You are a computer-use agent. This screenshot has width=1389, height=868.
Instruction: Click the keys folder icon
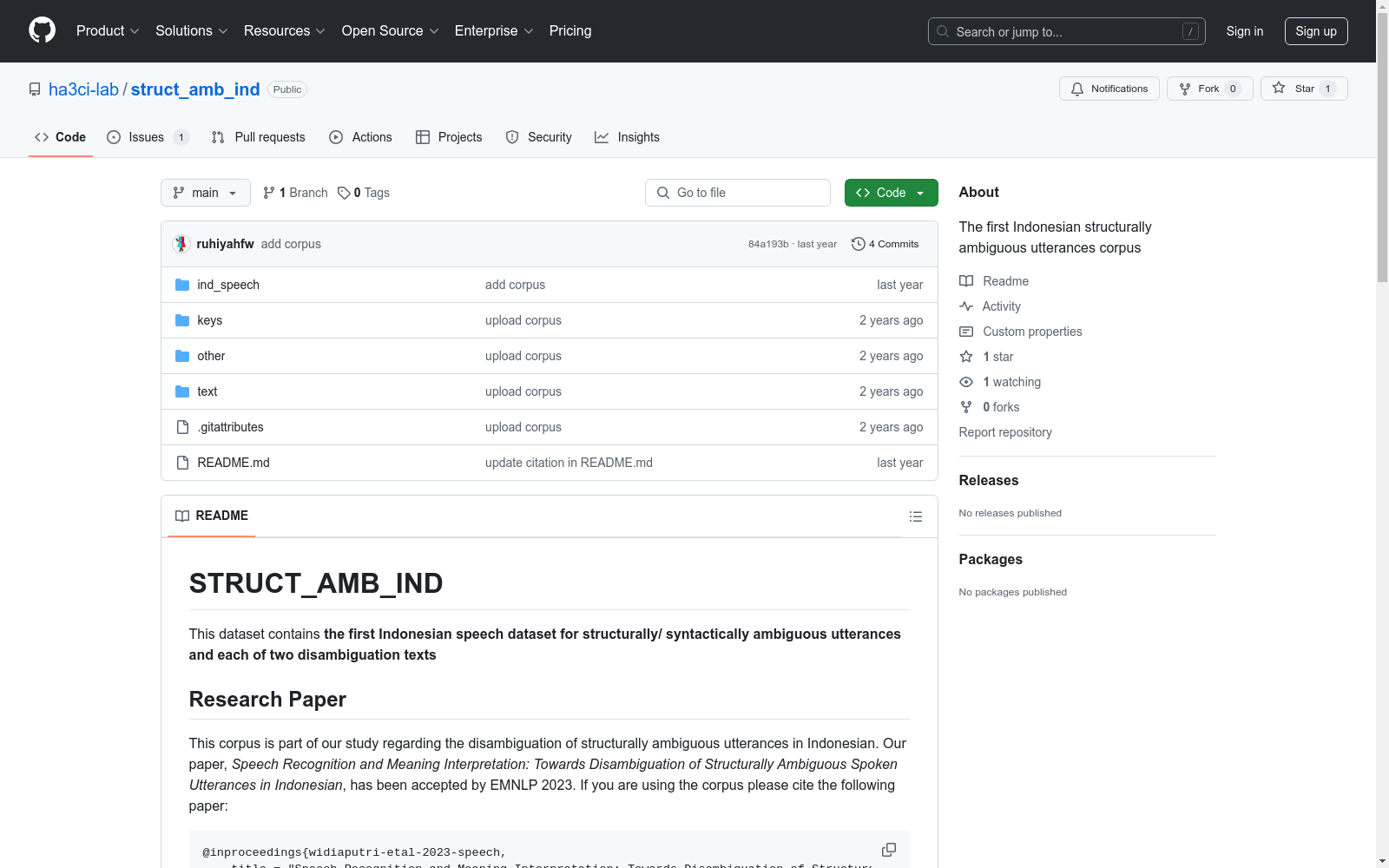click(182, 320)
